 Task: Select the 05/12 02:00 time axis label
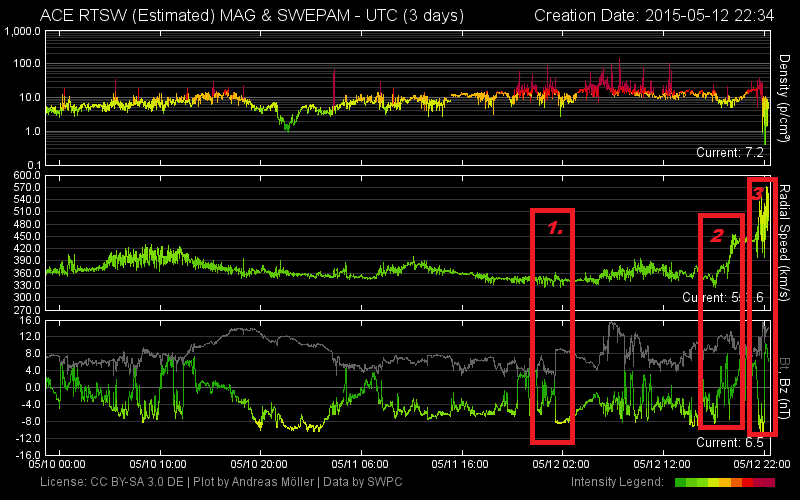pos(561,464)
